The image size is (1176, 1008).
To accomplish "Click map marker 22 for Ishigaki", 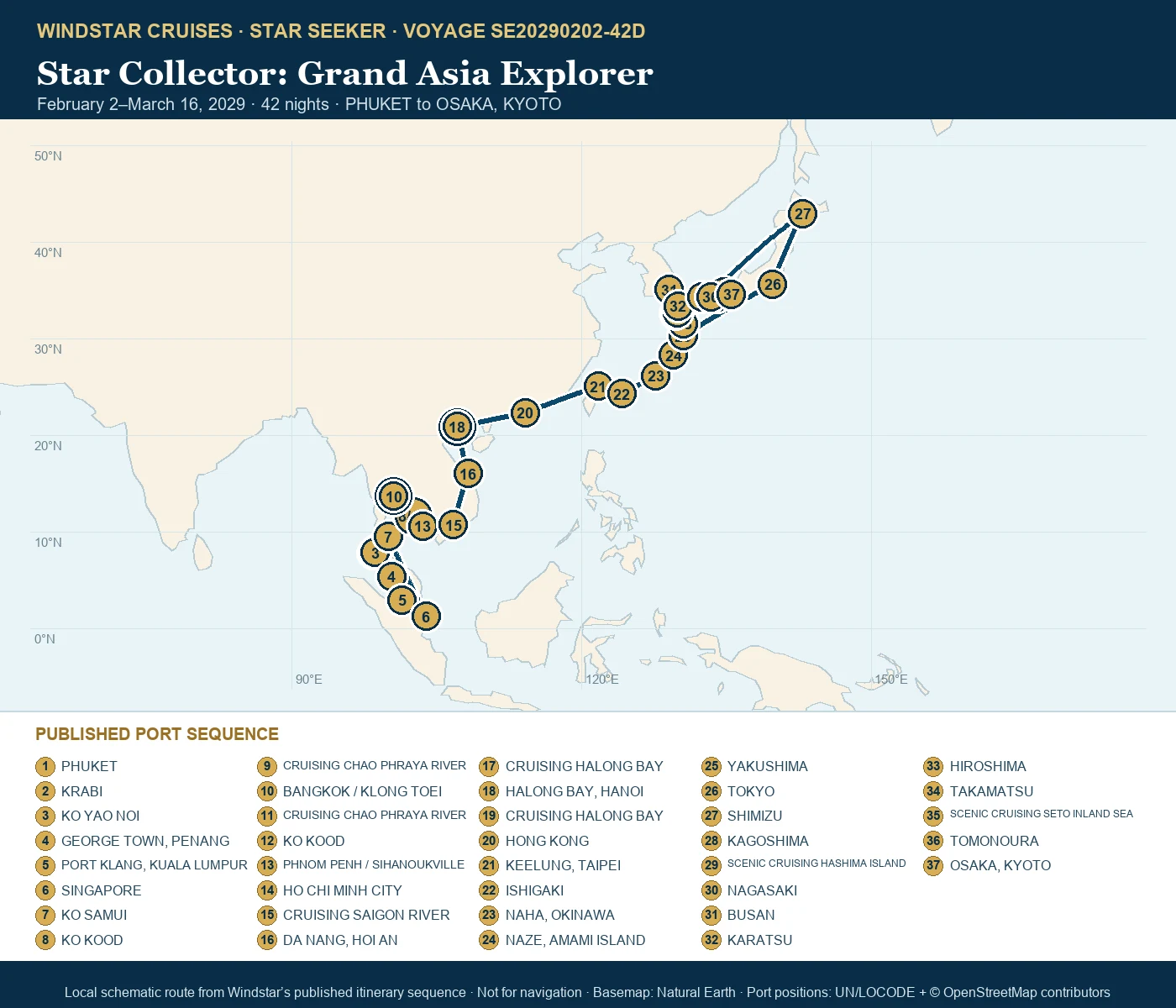I will tap(622, 394).
